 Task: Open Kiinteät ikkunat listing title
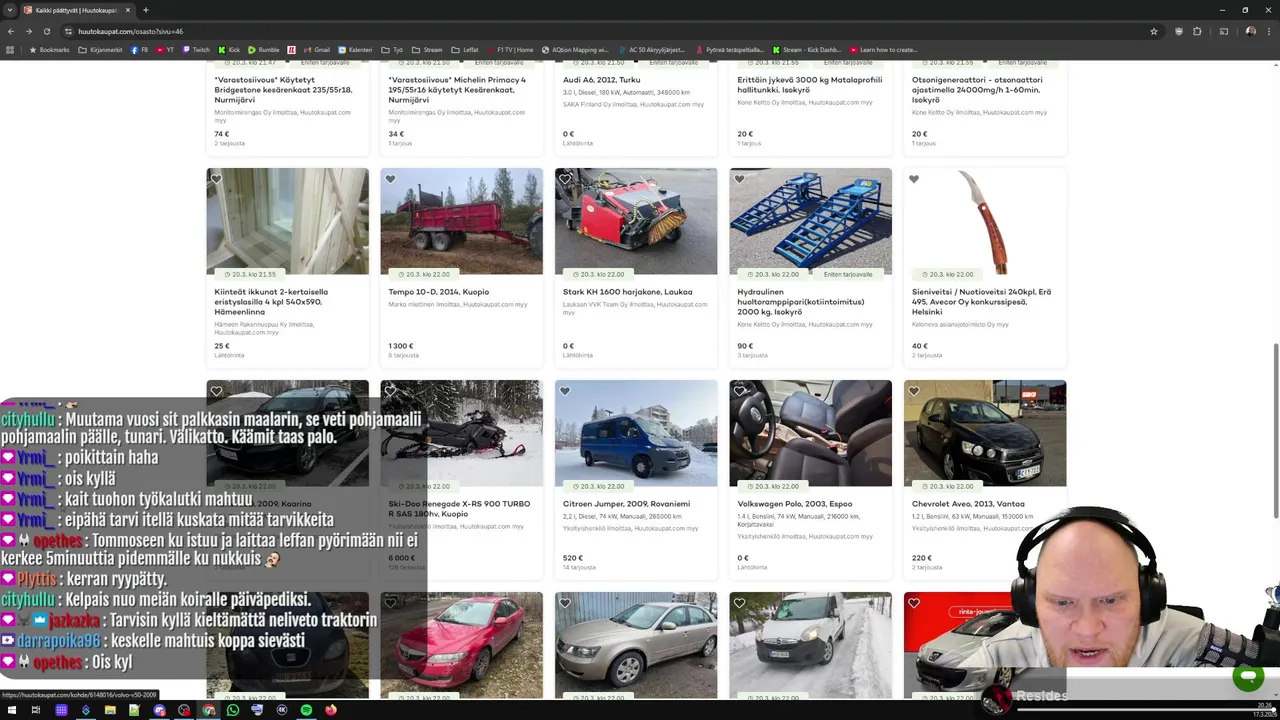pos(271,302)
